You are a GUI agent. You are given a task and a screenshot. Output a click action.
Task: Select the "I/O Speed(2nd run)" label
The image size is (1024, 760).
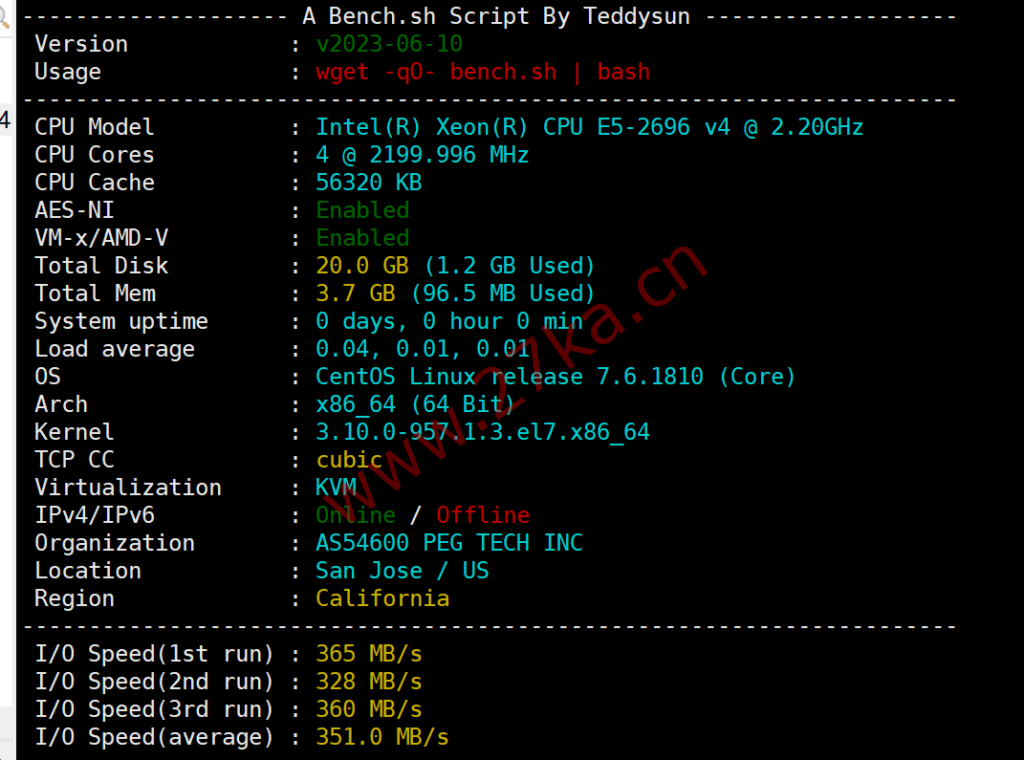[x=154, y=682]
